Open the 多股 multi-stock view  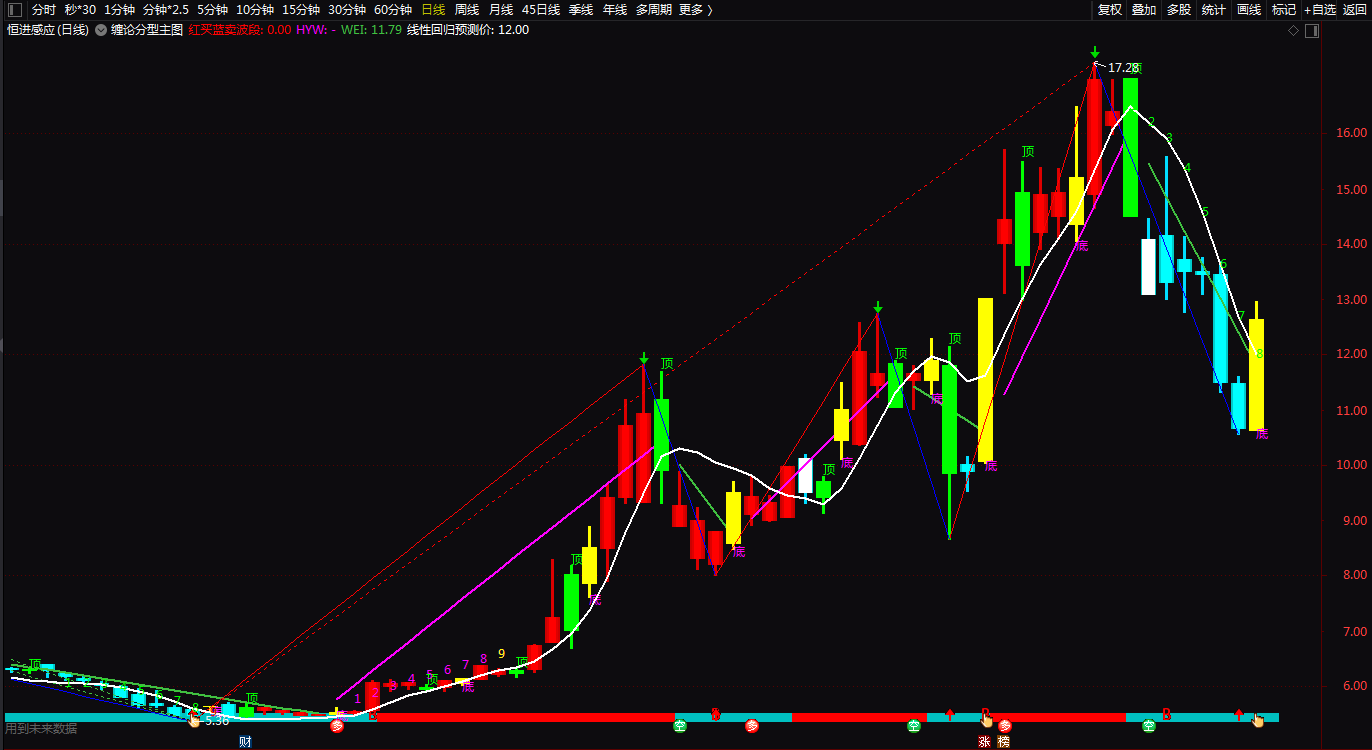[x=1179, y=10]
